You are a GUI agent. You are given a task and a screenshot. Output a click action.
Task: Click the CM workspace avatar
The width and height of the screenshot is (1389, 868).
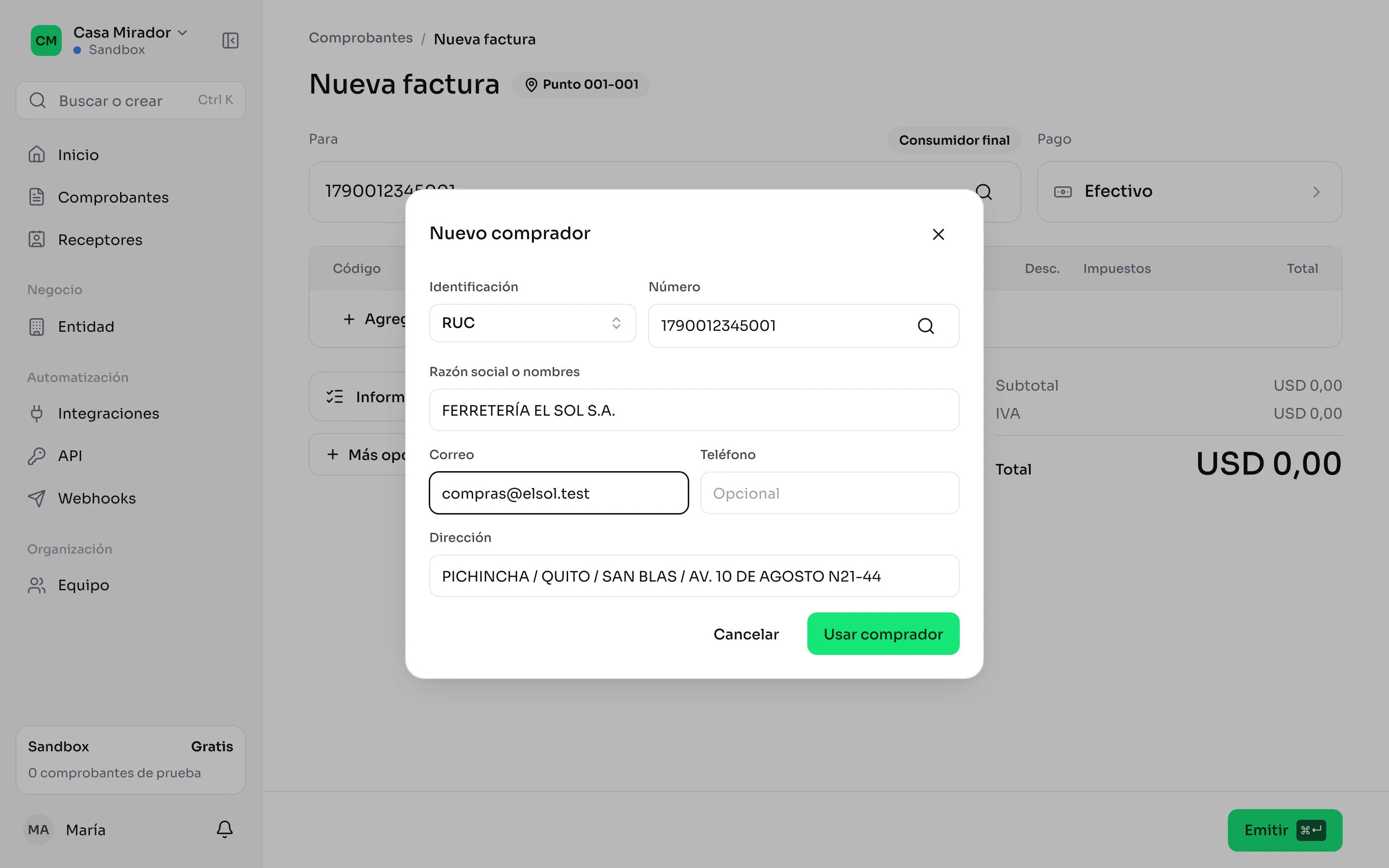coord(46,40)
